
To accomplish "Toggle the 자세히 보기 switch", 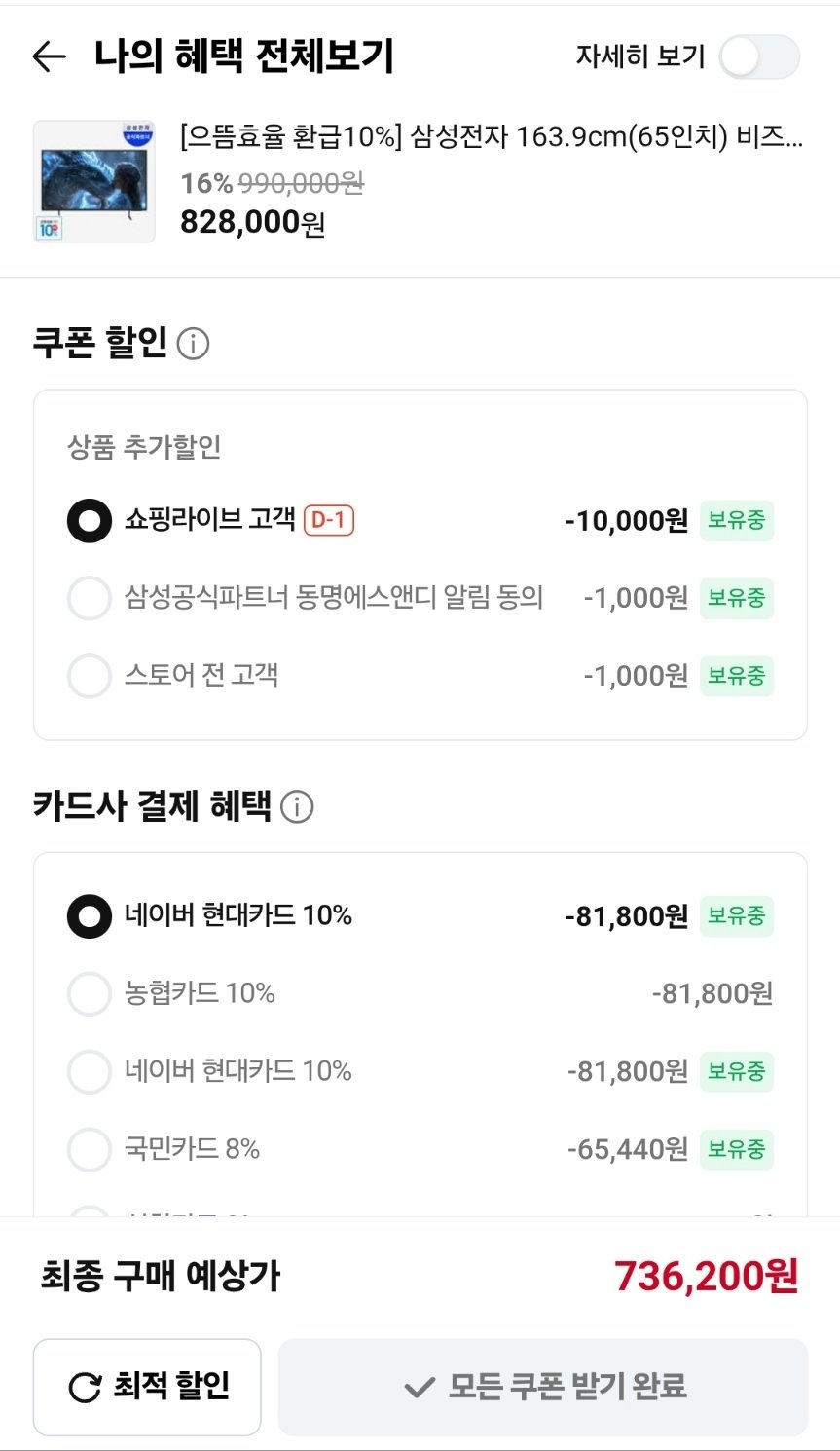I will coord(759,57).
